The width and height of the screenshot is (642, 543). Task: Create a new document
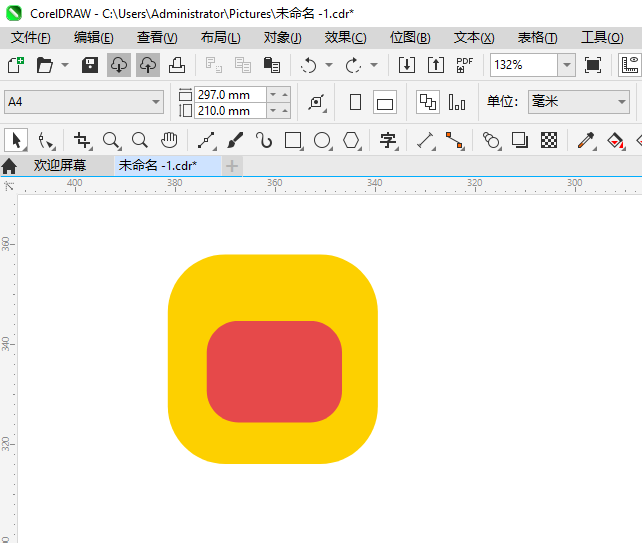tap(16, 65)
